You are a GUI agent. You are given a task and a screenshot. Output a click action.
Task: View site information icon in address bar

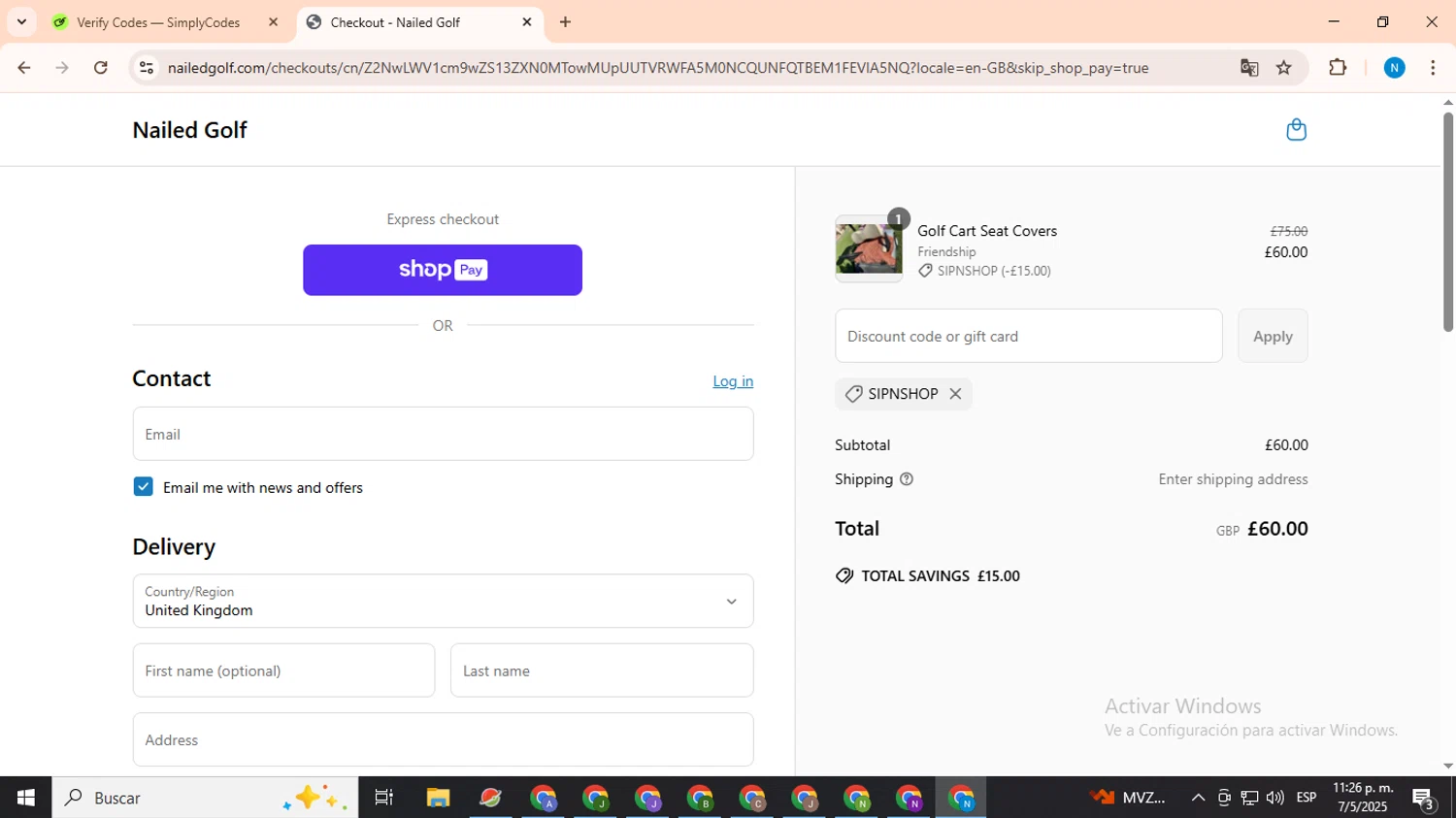tap(147, 68)
